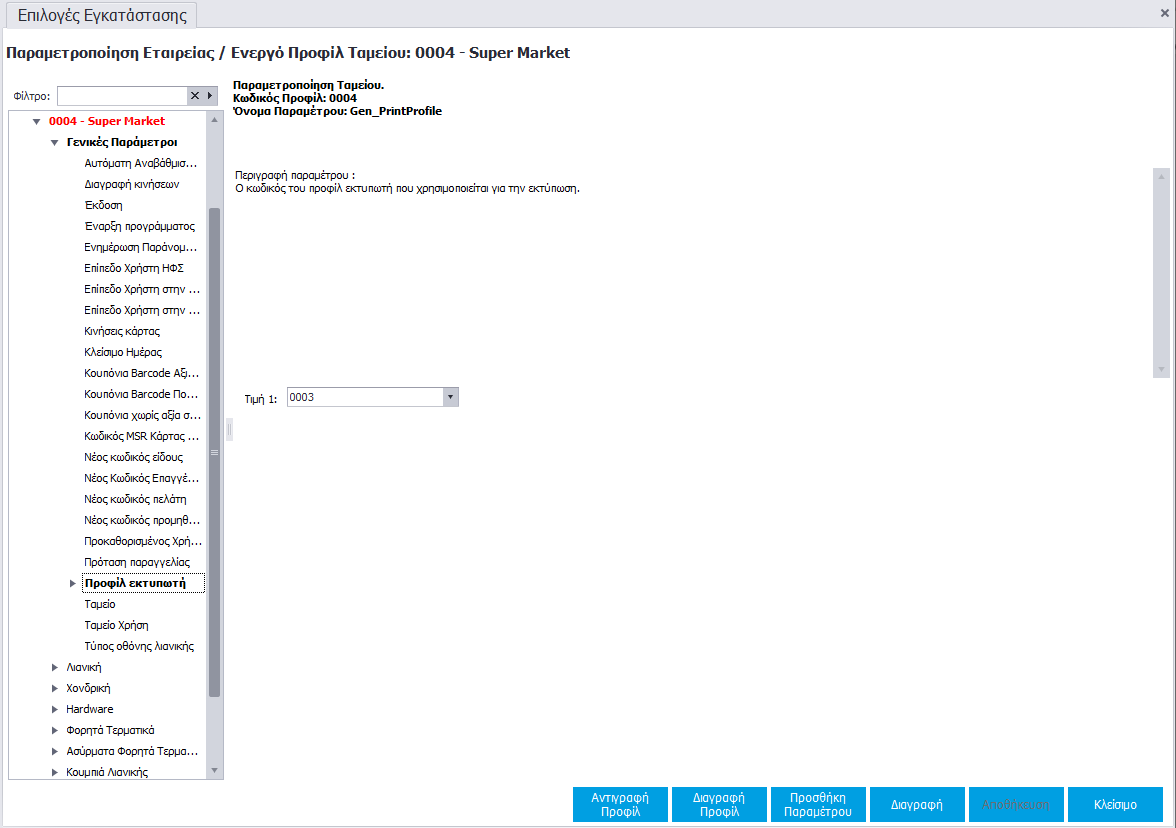Click the filter arrow icon next to X
Screen dimensions: 1176x828
(210, 96)
